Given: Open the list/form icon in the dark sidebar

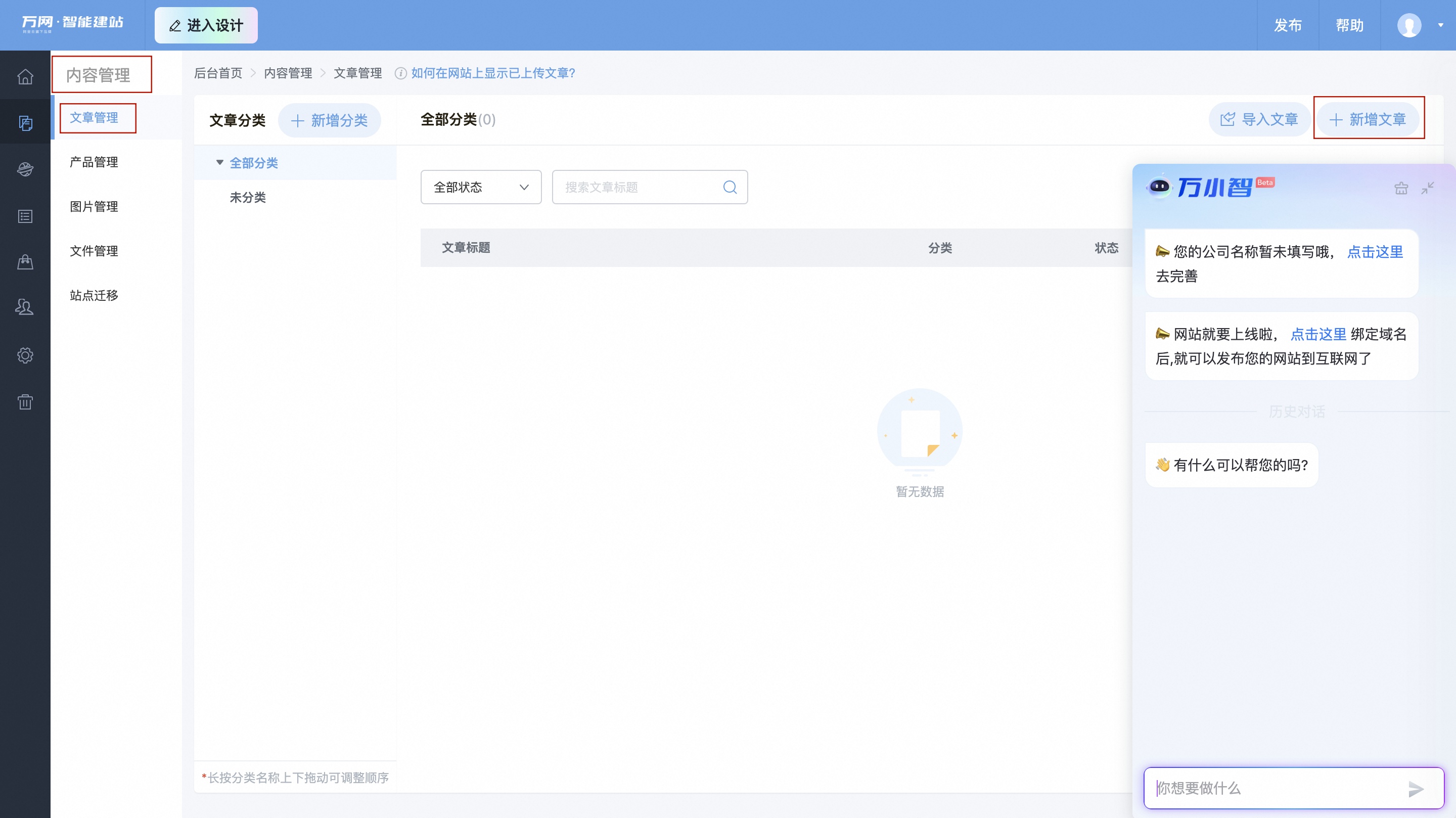Looking at the screenshot, I should pos(25,216).
